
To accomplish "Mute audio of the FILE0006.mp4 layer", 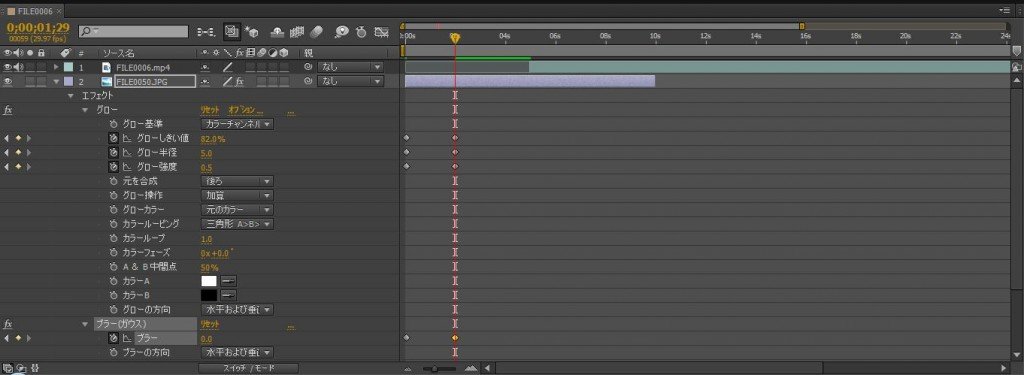I will [x=19, y=67].
